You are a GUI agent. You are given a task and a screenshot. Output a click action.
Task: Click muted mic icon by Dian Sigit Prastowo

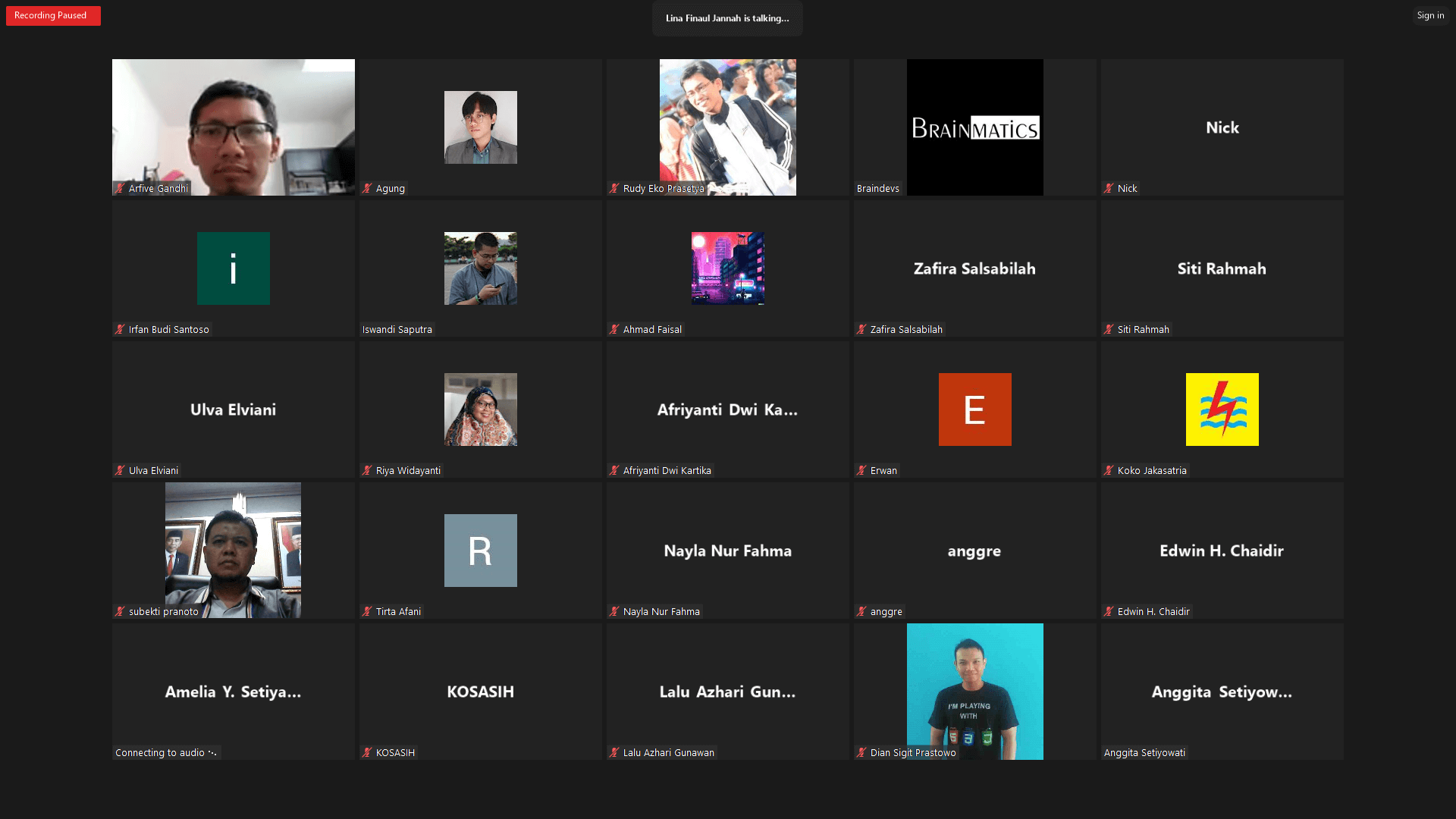[861, 753]
